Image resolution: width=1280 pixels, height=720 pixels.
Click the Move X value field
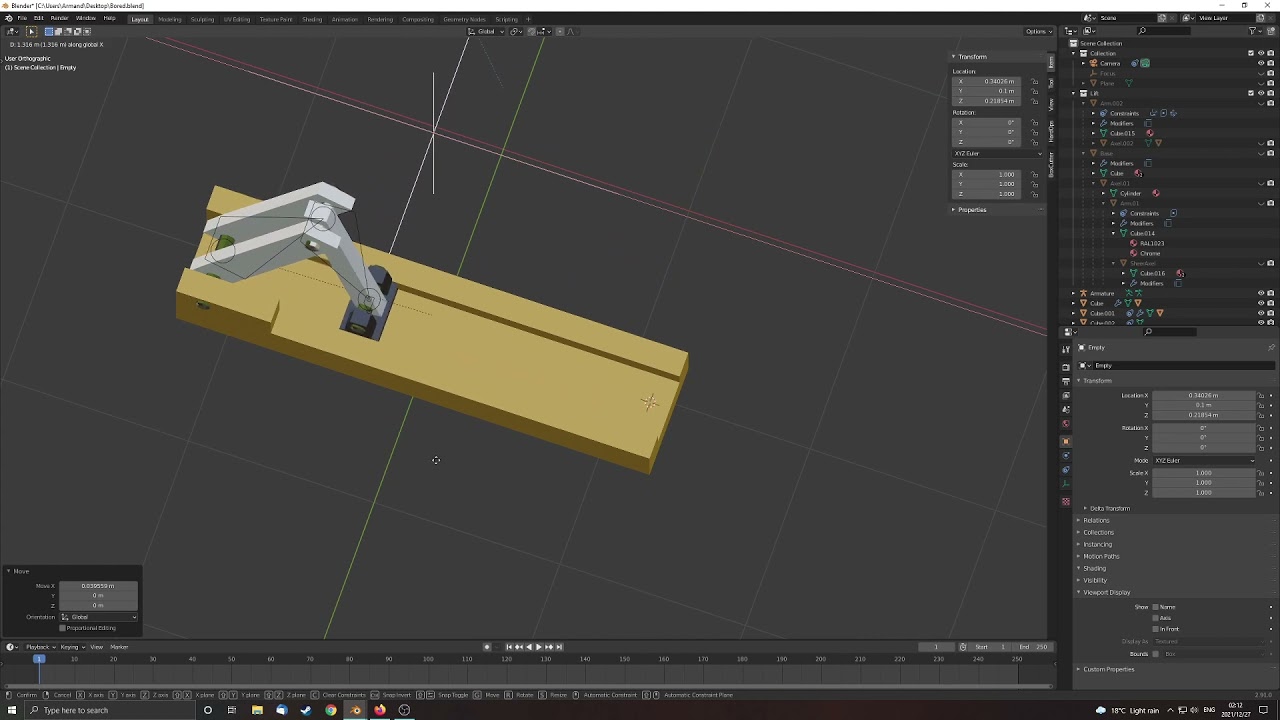[x=98, y=586]
